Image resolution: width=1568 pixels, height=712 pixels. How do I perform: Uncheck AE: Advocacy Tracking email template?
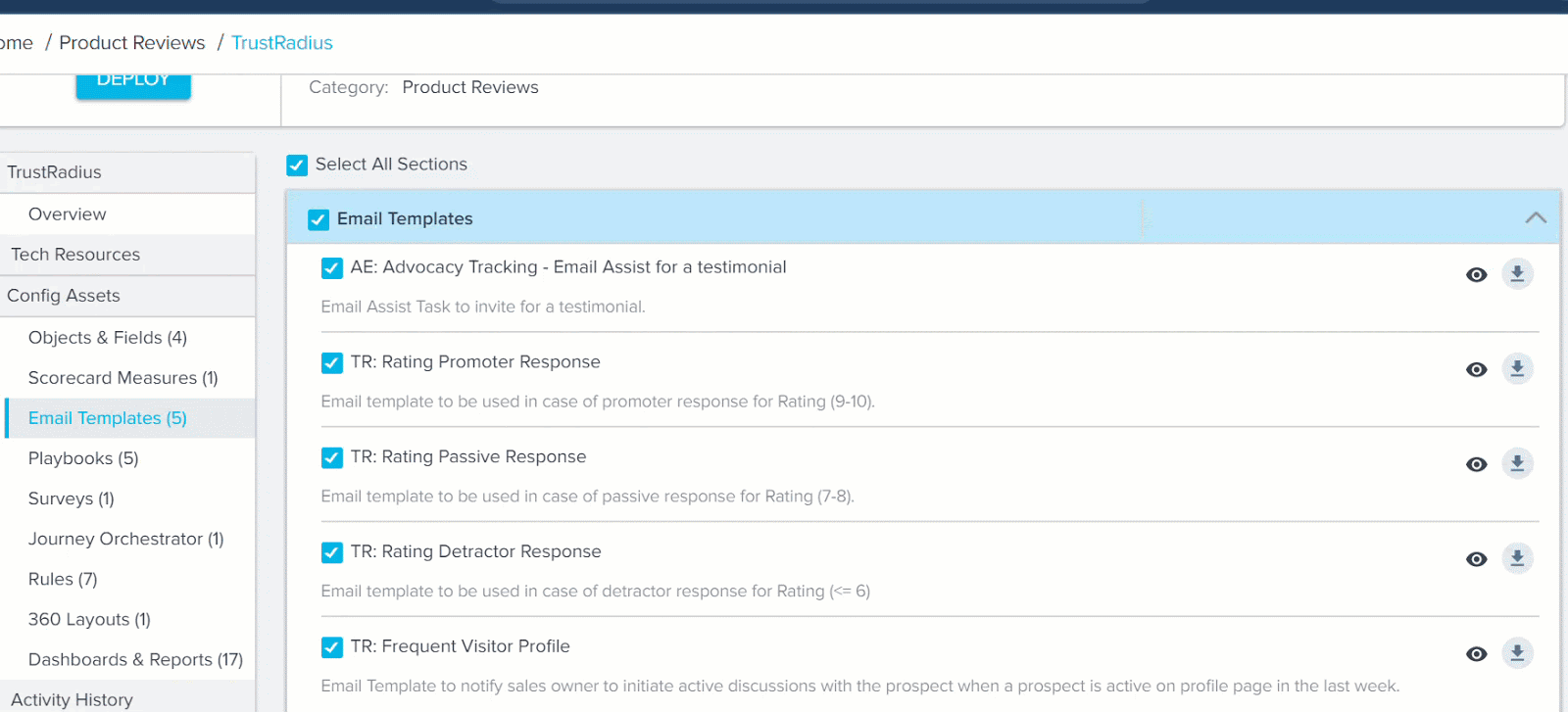pyautogui.click(x=332, y=268)
